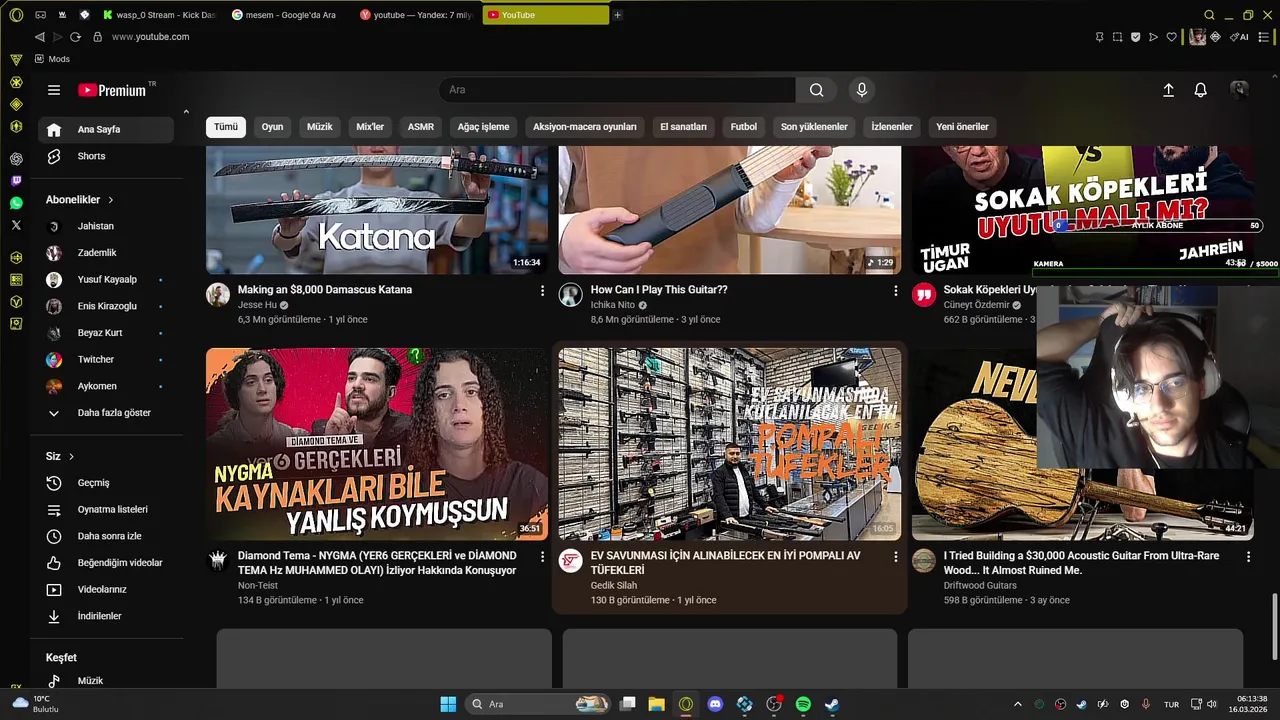
Task: Open X (Twitter) in Opera sidebar
Action: (x=16, y=225)
